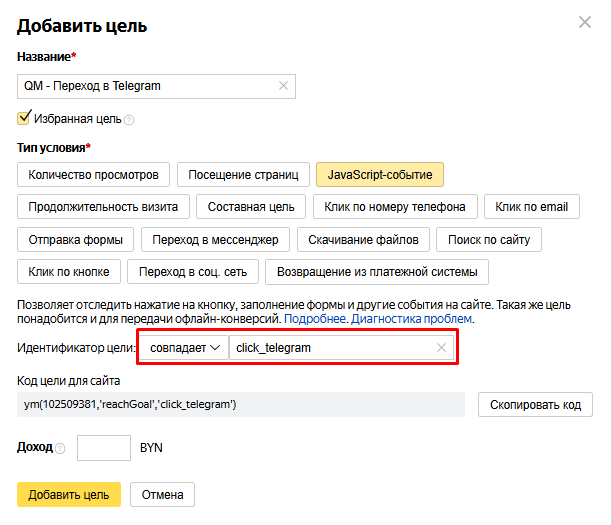Expand the совпадает condition dropdown
Image resolution: width=612 pixels, height=525 pixels.
(x=184, y=347)
